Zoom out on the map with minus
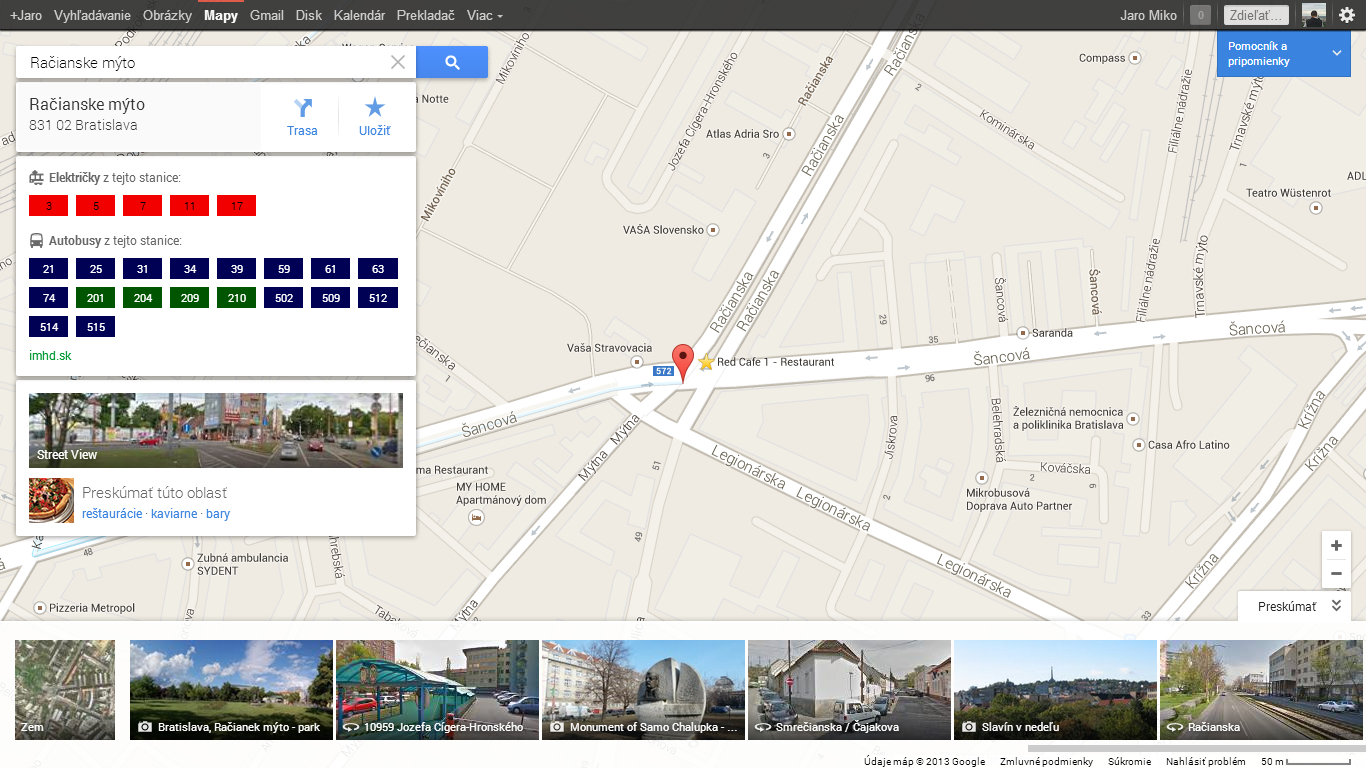Image resolution: width=1366 pixels, height=768 pixels. point(1336,574)
